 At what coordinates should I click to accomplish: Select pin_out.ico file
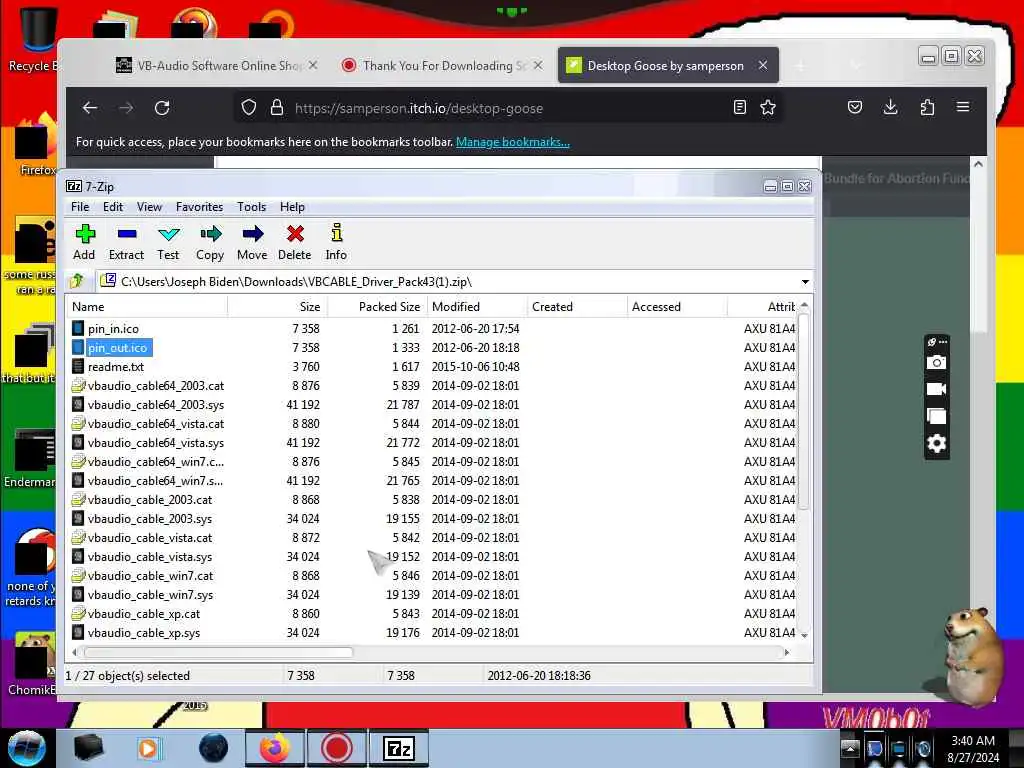[x=118, y=347]
